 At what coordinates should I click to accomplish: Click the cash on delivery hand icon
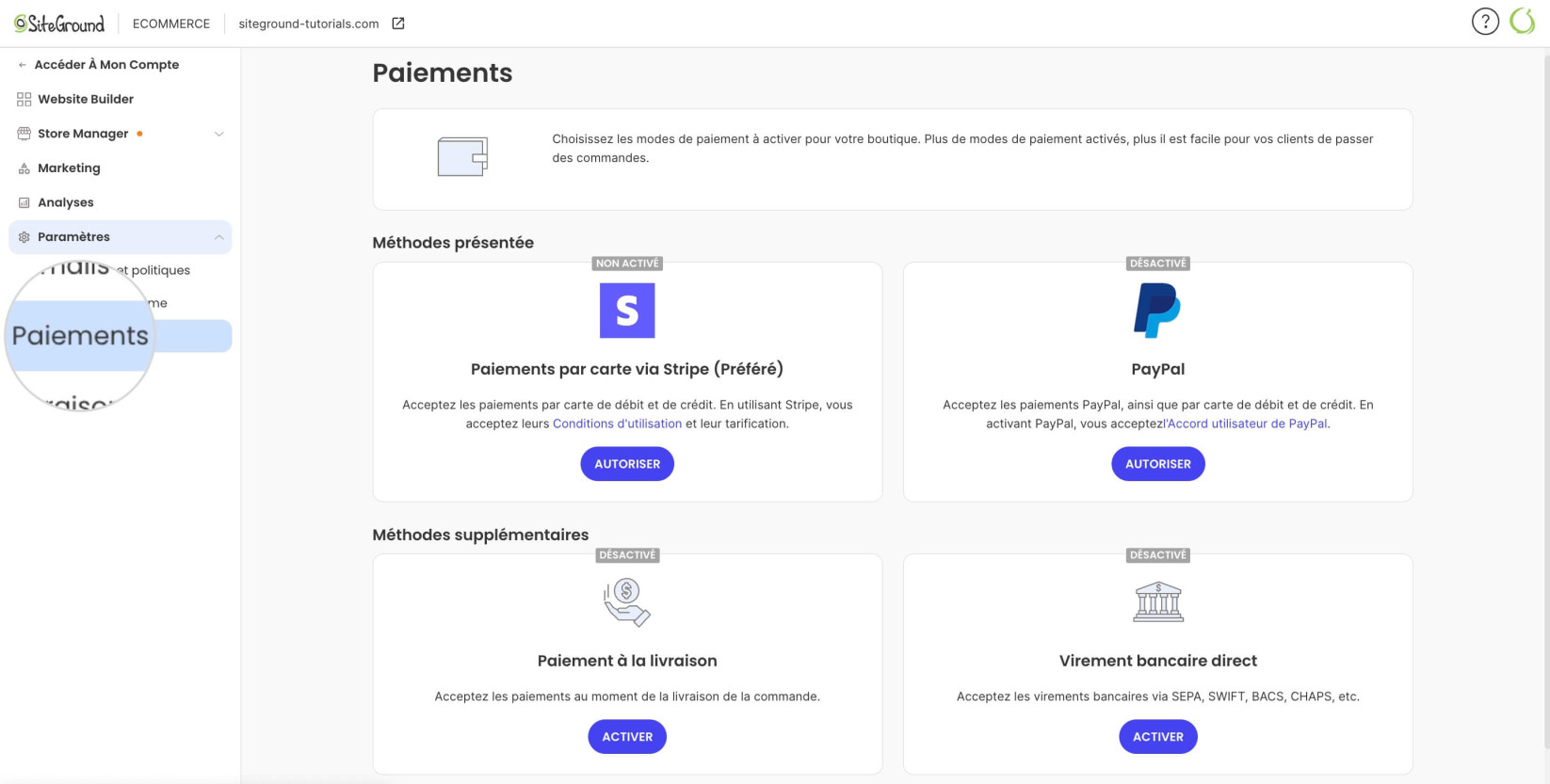[x=627, y=602]
